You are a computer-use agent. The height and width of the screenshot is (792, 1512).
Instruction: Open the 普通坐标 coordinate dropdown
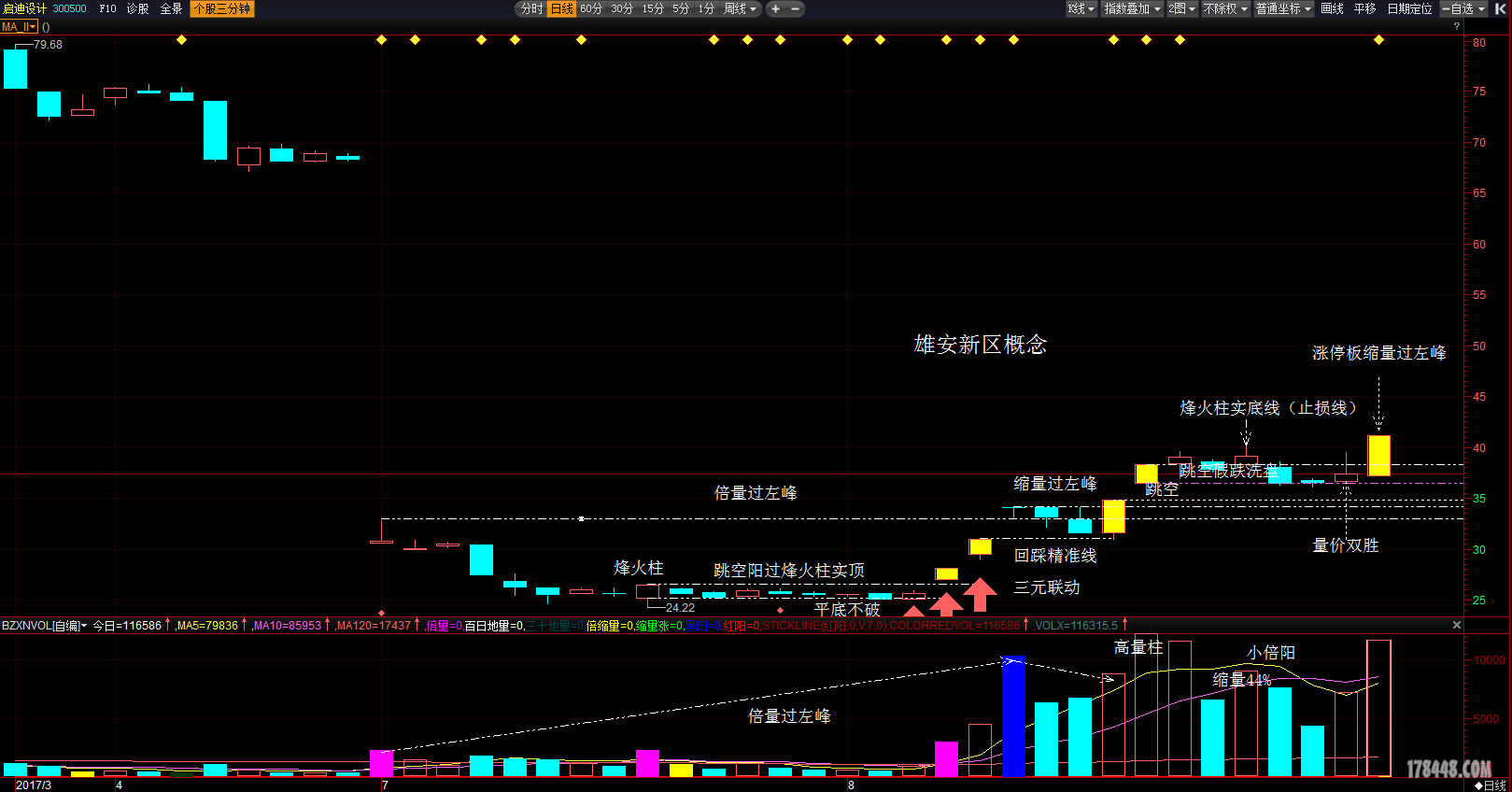coord(1283,8)
